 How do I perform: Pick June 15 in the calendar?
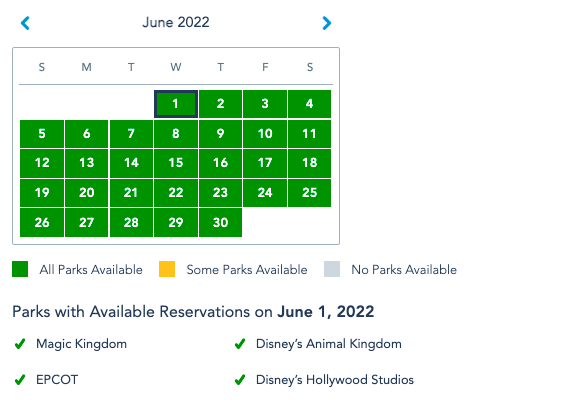point(176,163)
